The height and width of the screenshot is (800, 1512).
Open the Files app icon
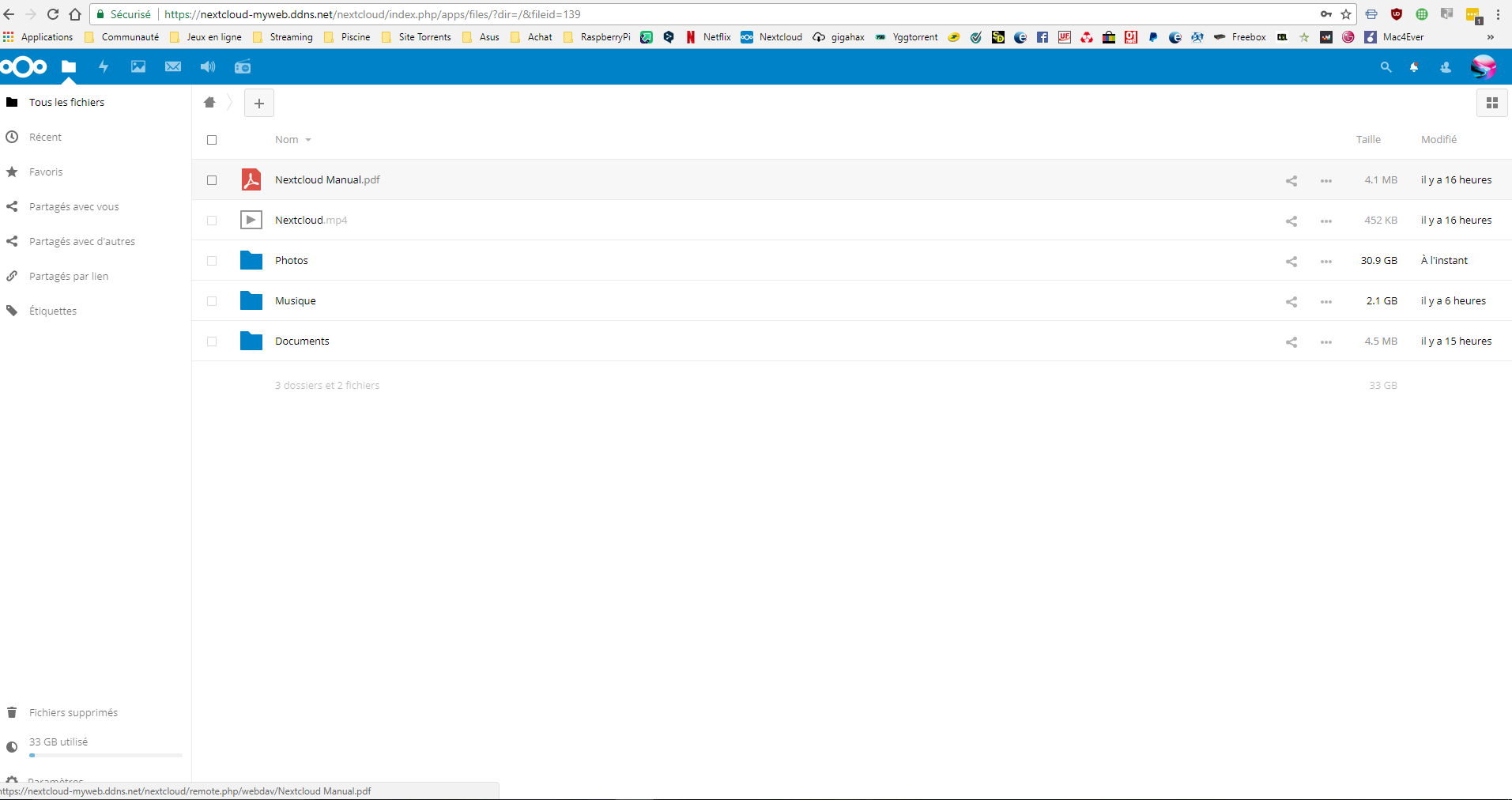pos(69,67)
